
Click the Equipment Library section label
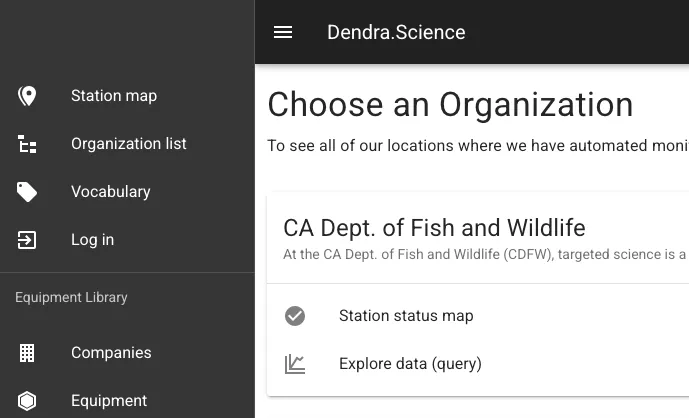[x=71, y=298]
